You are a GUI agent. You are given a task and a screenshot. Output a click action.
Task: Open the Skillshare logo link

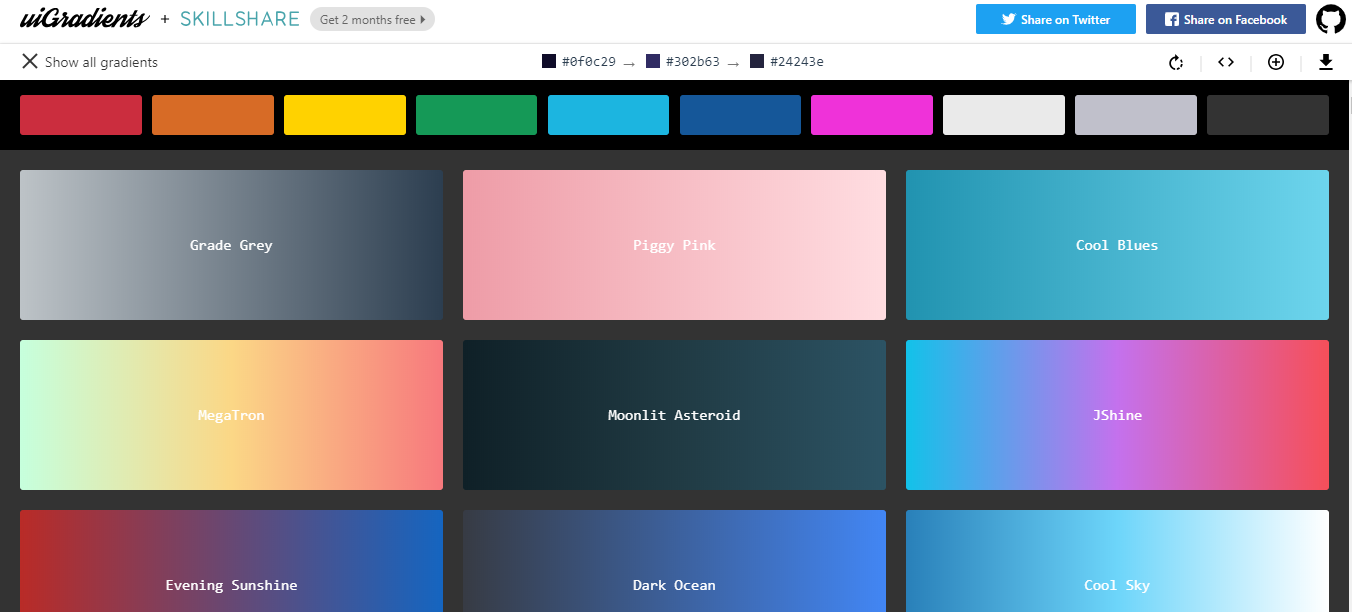240,19
